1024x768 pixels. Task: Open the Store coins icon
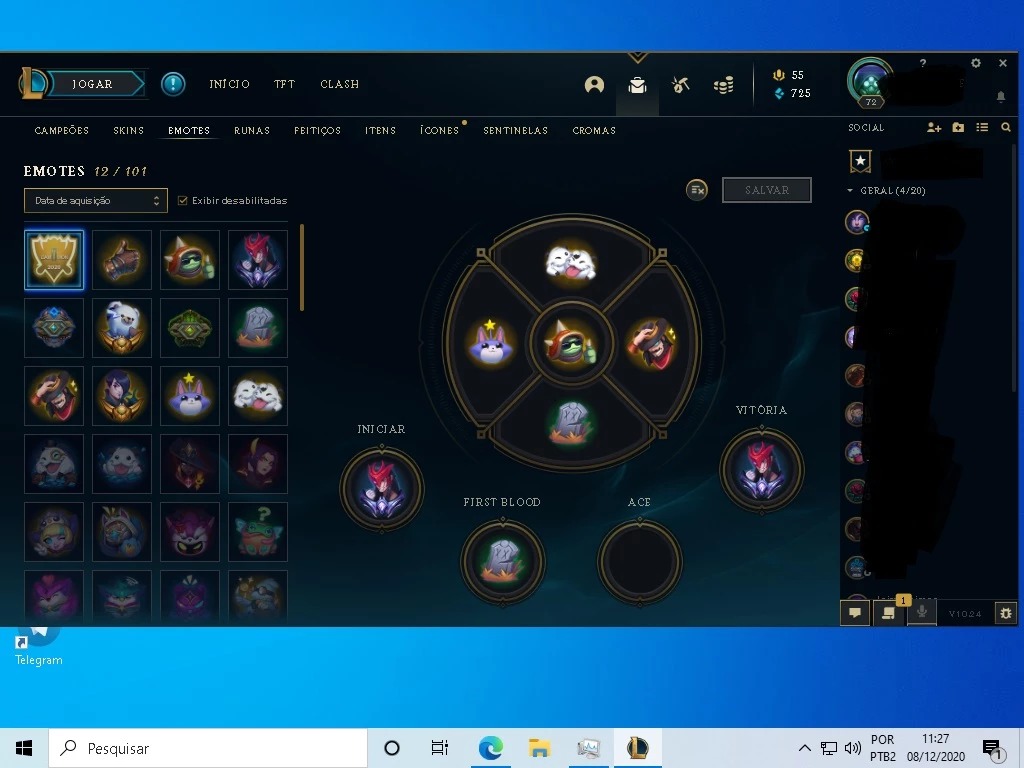point(724,85)
